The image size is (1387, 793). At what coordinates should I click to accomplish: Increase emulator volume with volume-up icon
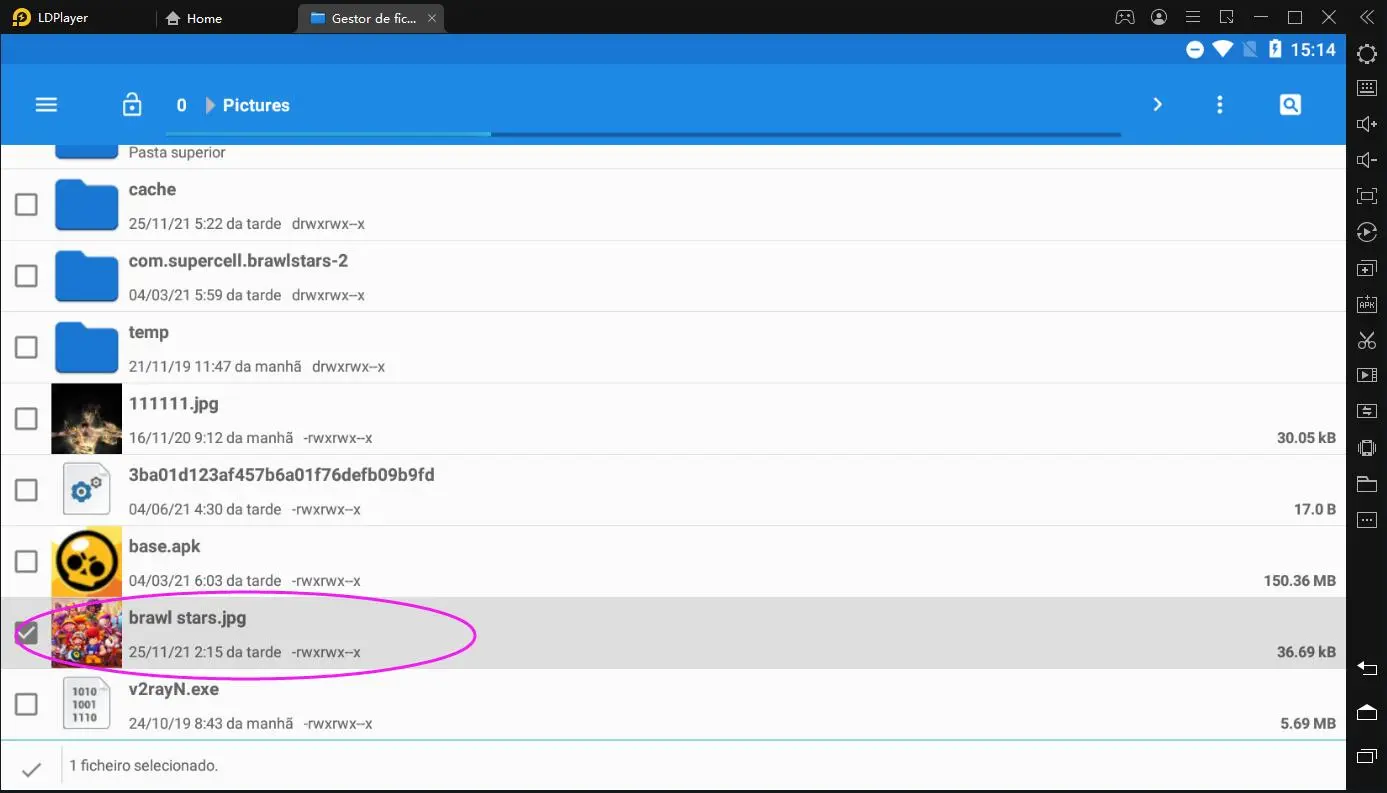click(x=1367, y=123)
